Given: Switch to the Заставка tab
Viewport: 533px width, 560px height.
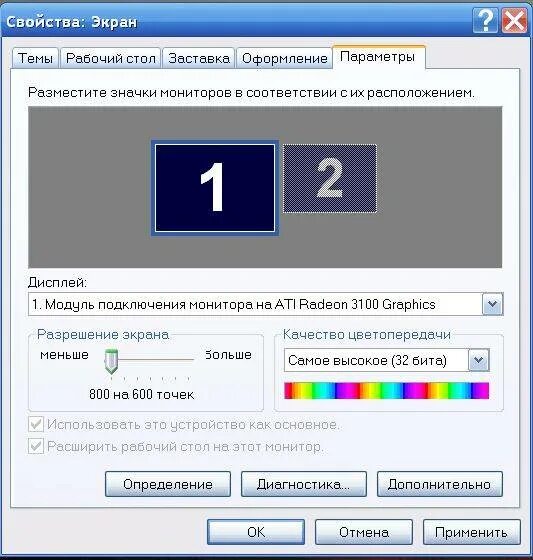Looking at the screenshot, I should point(199,58).
